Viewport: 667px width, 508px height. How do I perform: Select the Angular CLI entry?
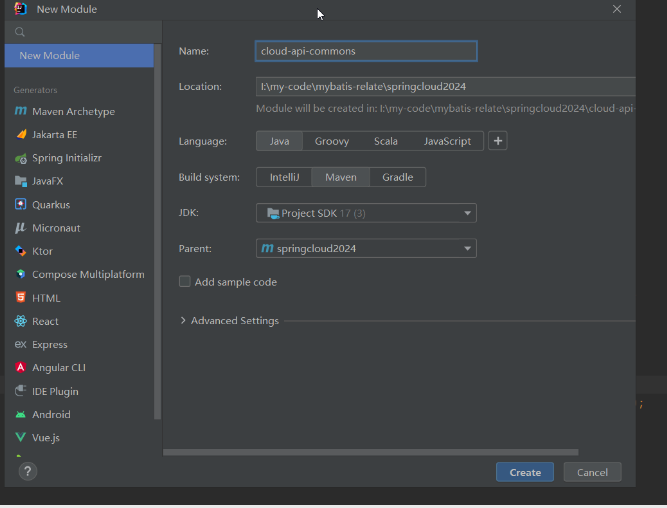(x=79, y=368)
